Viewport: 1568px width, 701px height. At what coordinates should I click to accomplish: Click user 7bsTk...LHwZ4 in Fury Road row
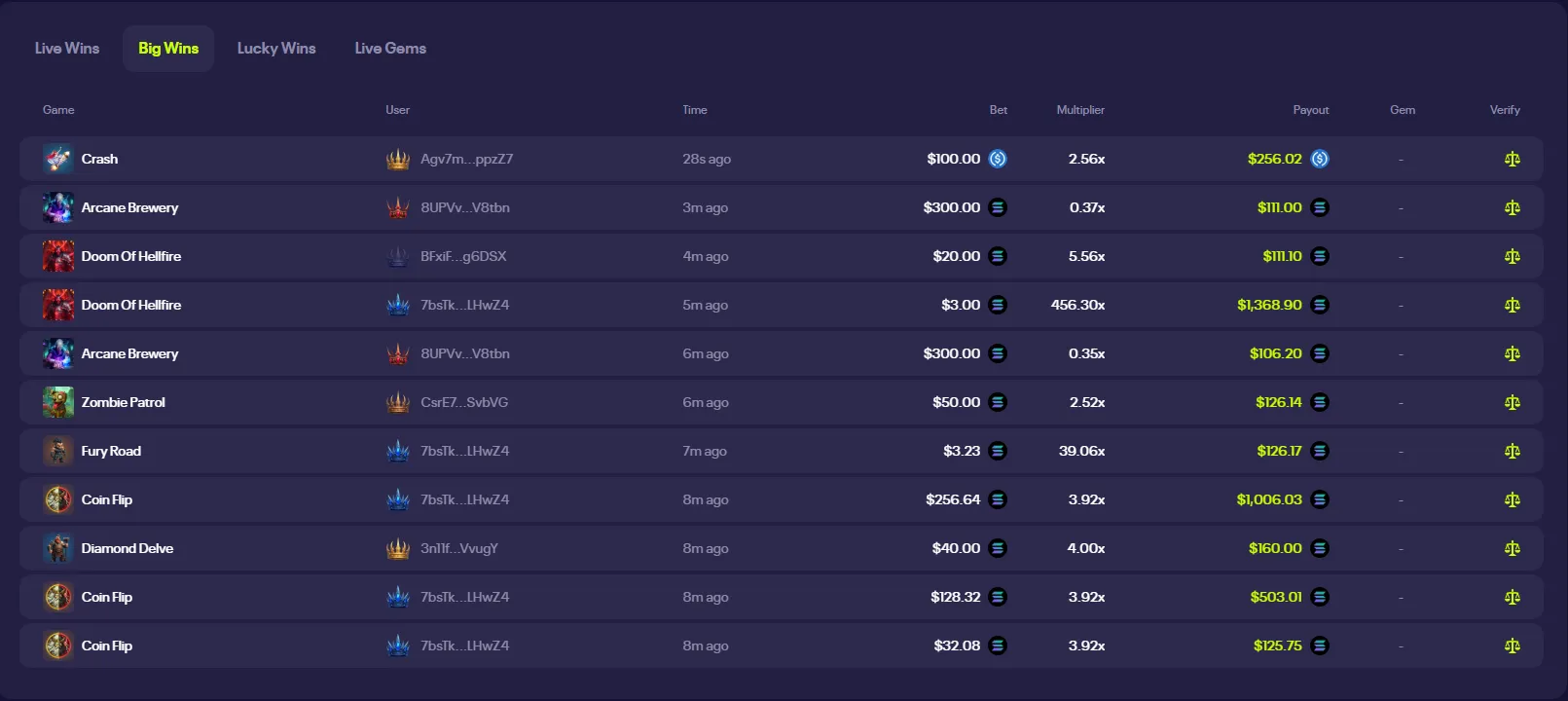[x=465, y=451]
